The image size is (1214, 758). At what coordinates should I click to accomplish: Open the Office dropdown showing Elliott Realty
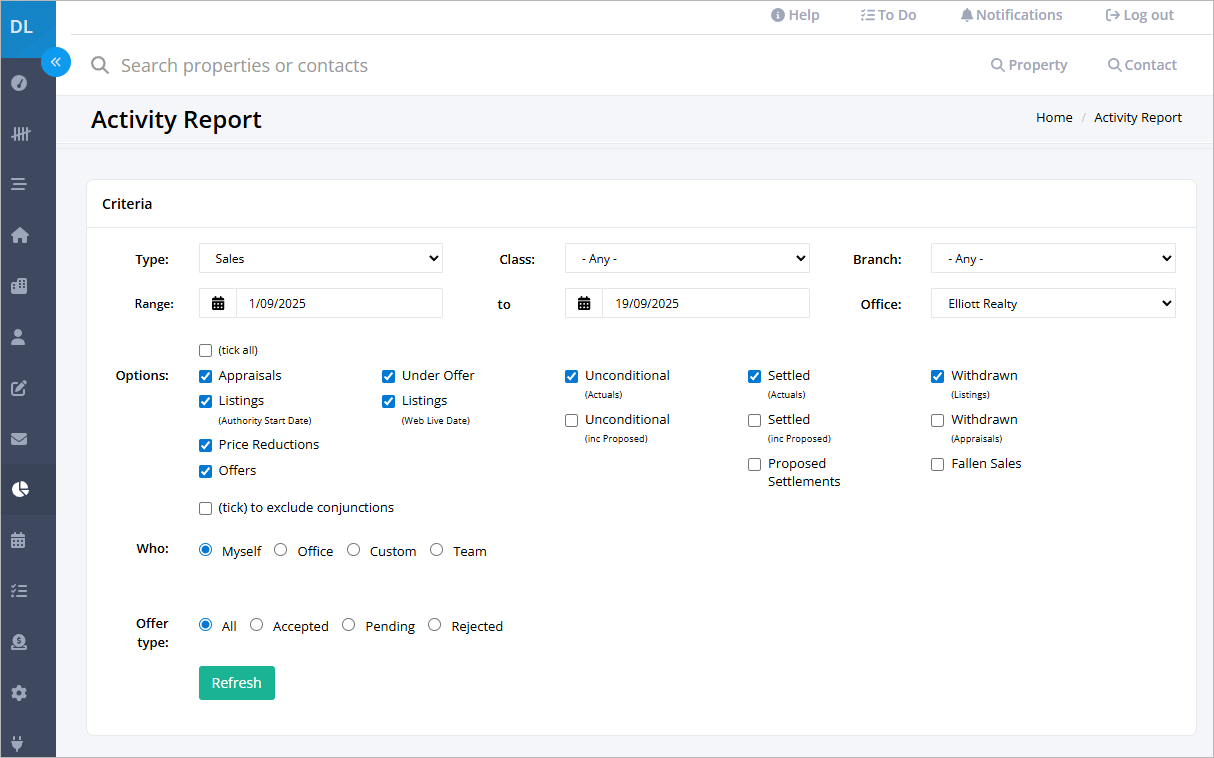1053,303
